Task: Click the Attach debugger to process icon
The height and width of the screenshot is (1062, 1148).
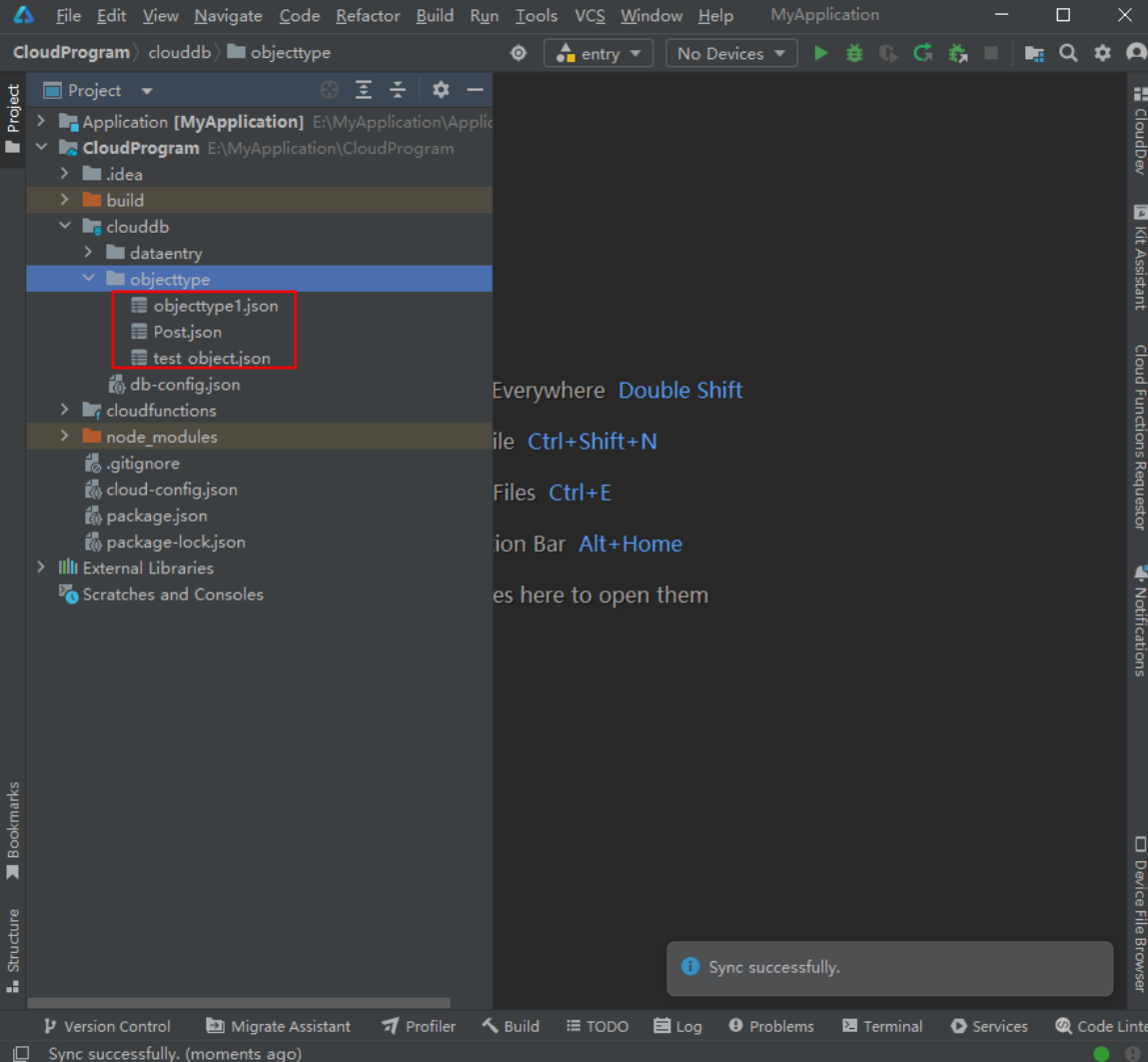Action: click(957, 53)
